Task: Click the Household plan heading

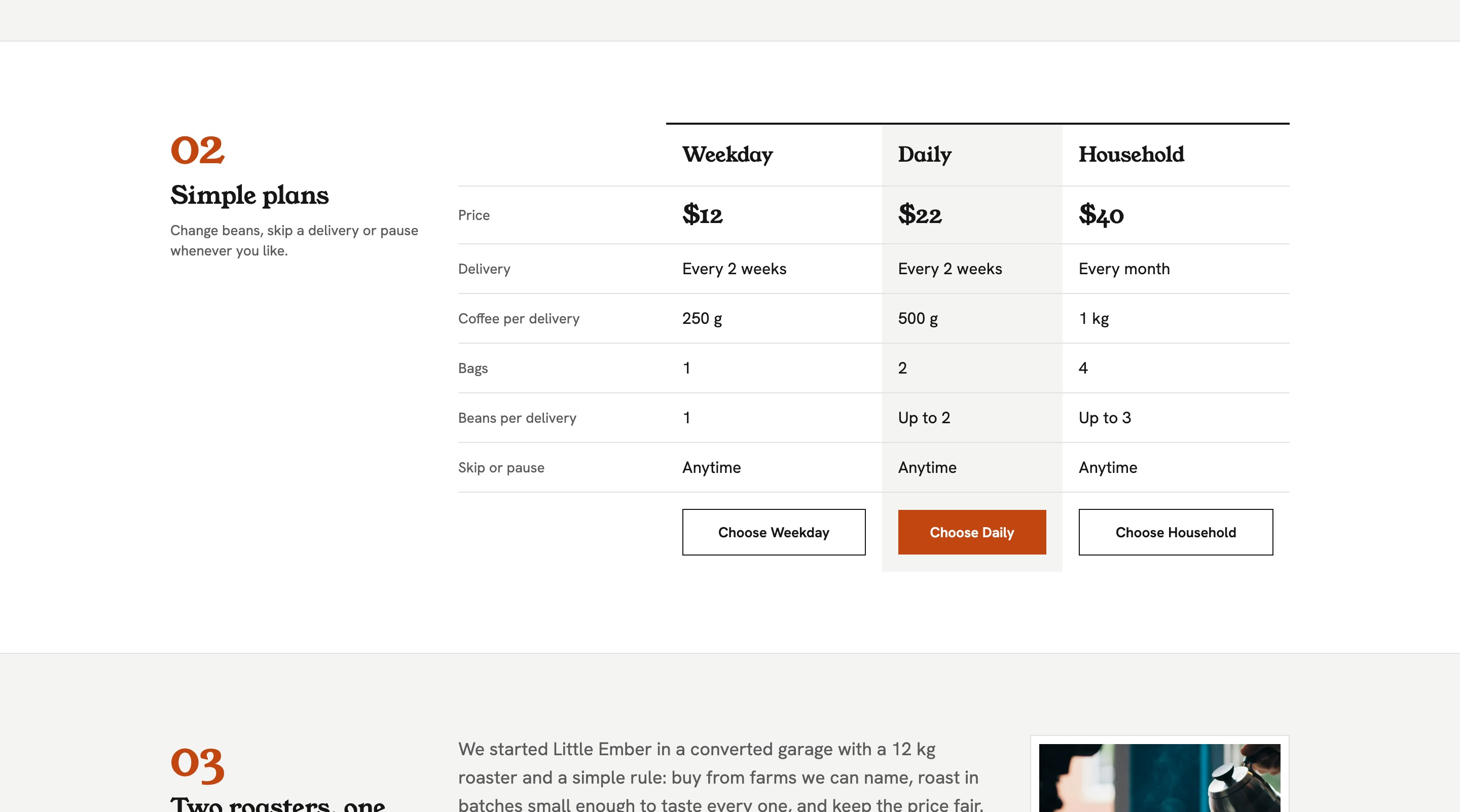Action: [x=1131, y=154]
